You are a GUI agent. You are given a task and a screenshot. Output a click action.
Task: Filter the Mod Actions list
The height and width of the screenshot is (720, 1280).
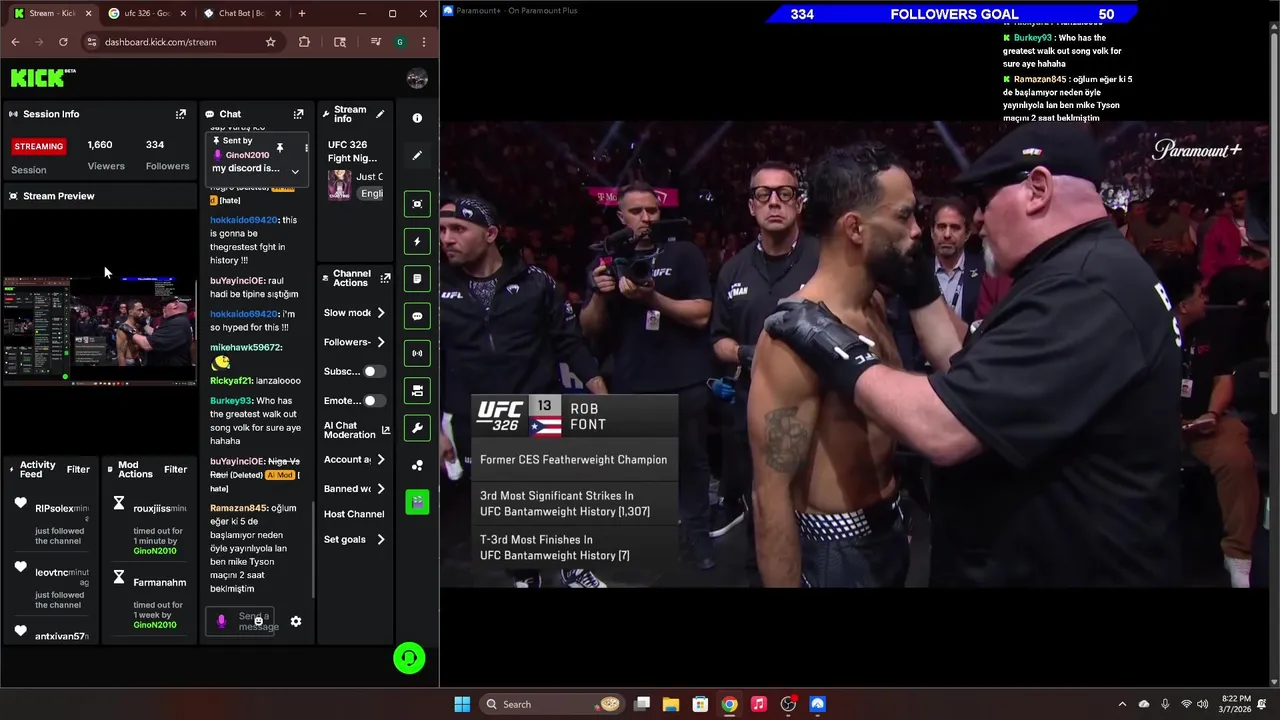pos(175,469)
